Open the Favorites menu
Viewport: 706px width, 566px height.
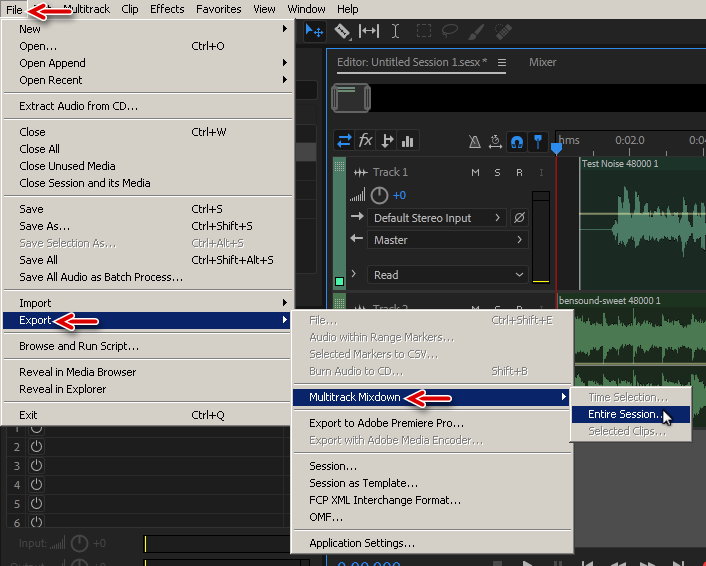tap(218, 9)
